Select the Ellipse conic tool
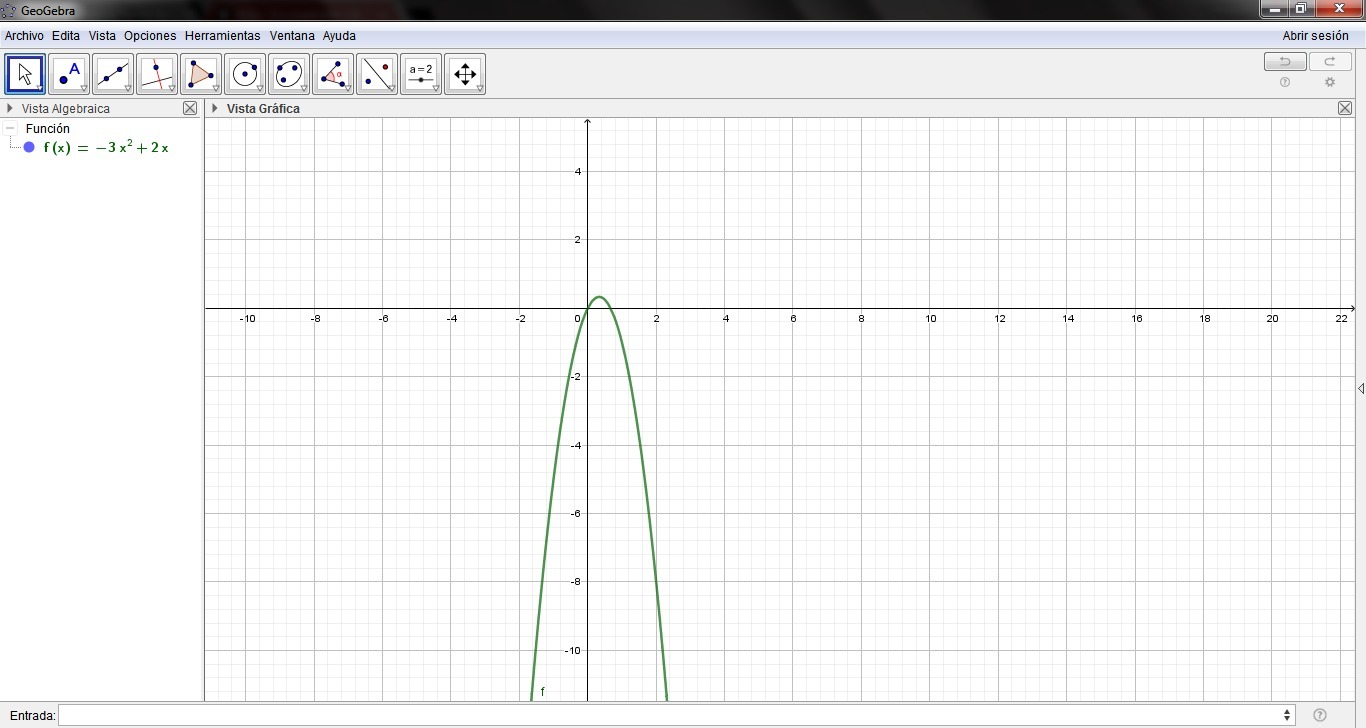Viewport: 1366px width, 728px height. pos(289,74)
